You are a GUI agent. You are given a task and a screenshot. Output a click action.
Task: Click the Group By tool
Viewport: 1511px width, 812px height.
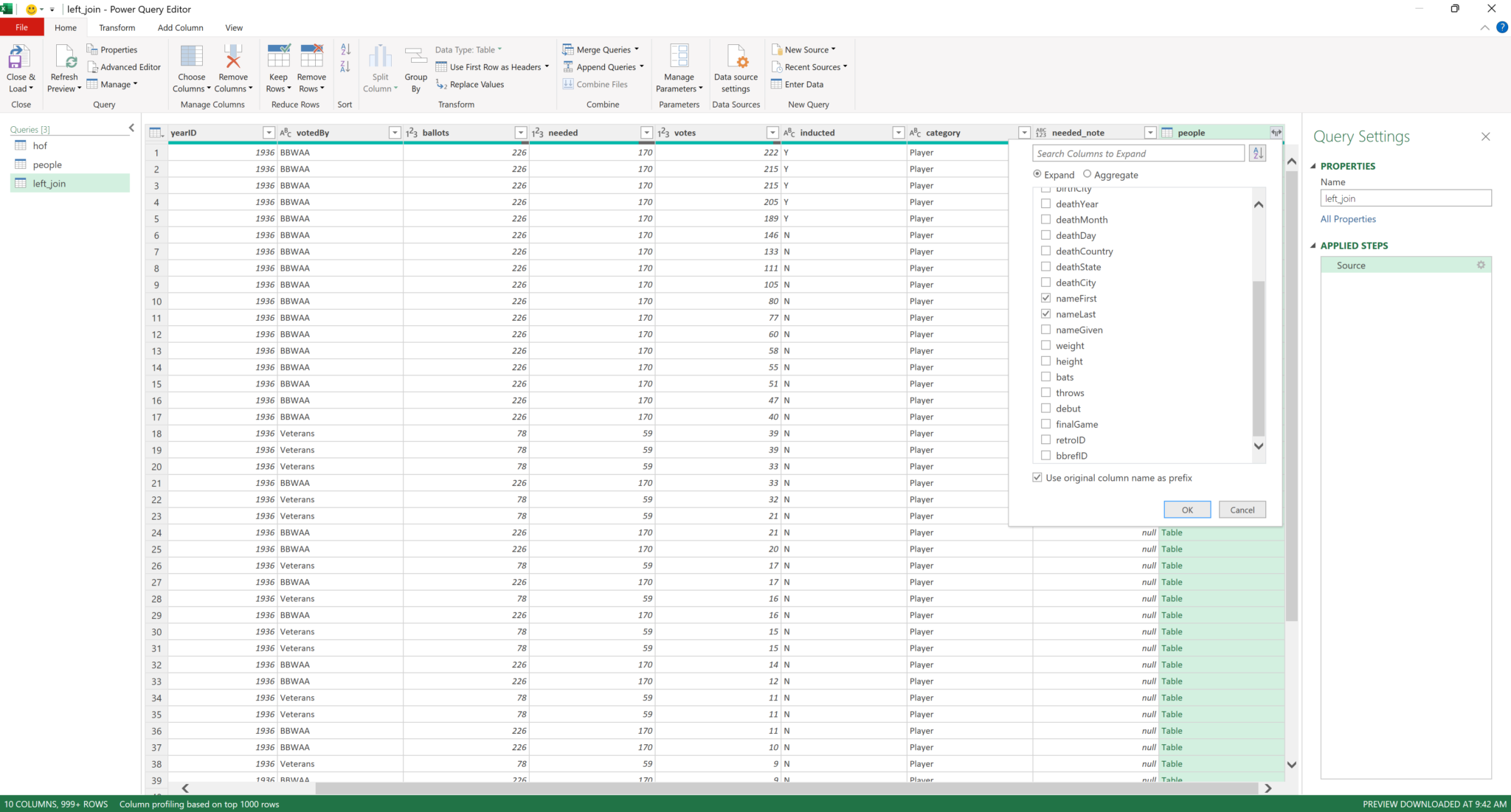point(415,66)
